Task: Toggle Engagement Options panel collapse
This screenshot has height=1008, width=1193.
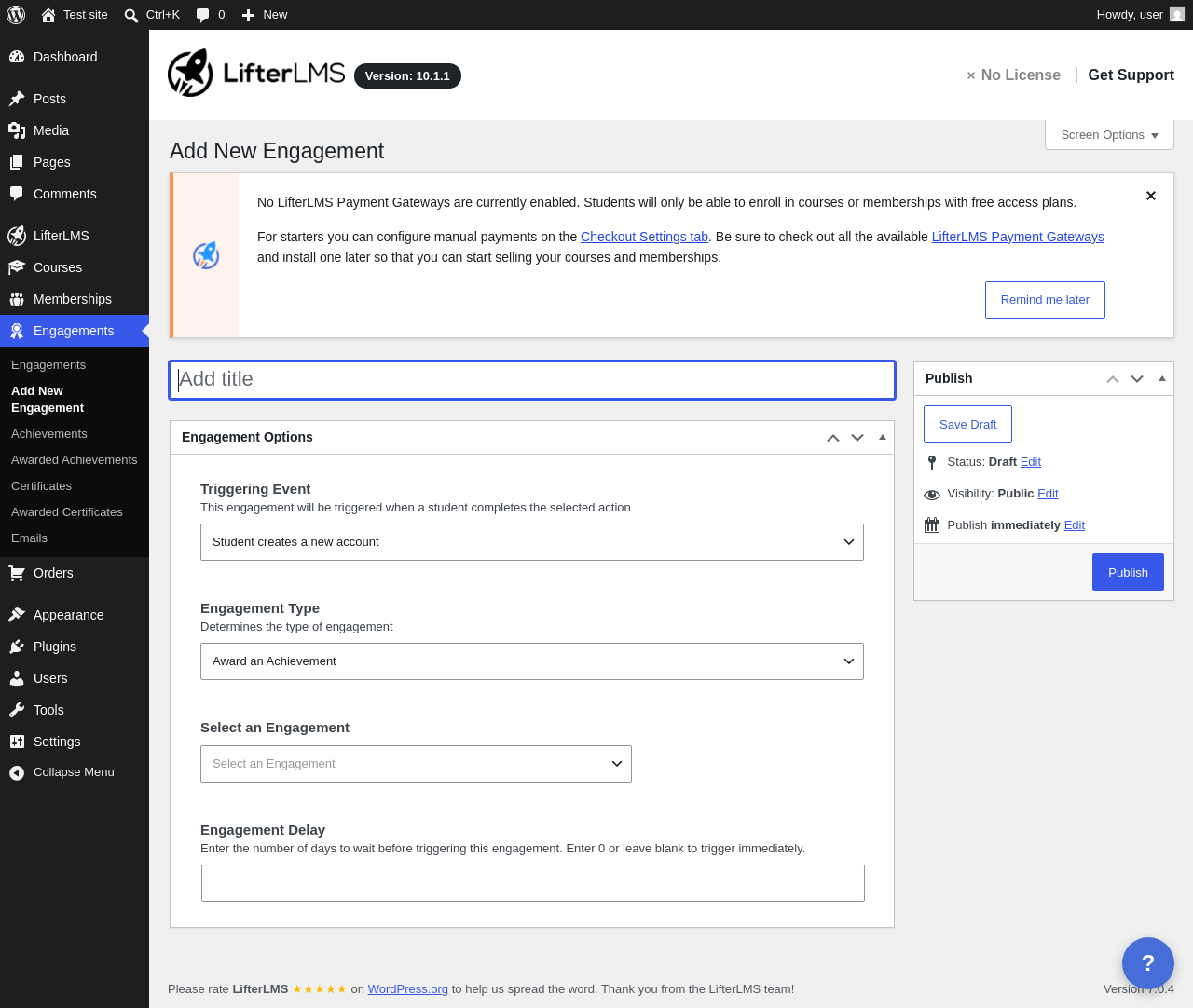Action: click(883, 438)
